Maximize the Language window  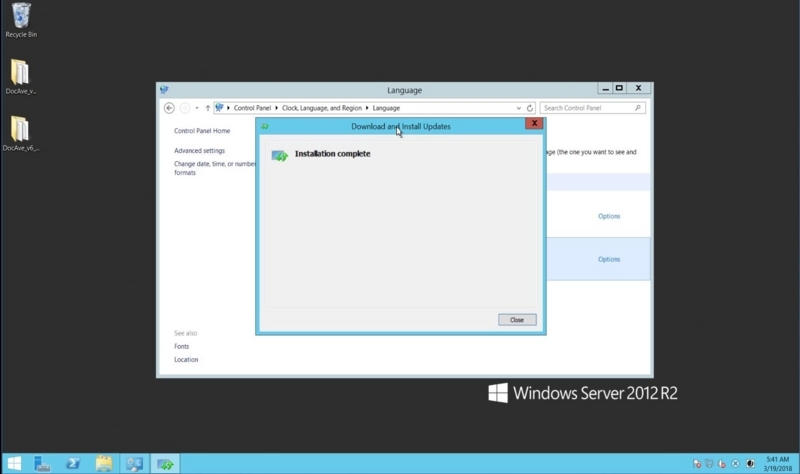[x=619, y=88]
